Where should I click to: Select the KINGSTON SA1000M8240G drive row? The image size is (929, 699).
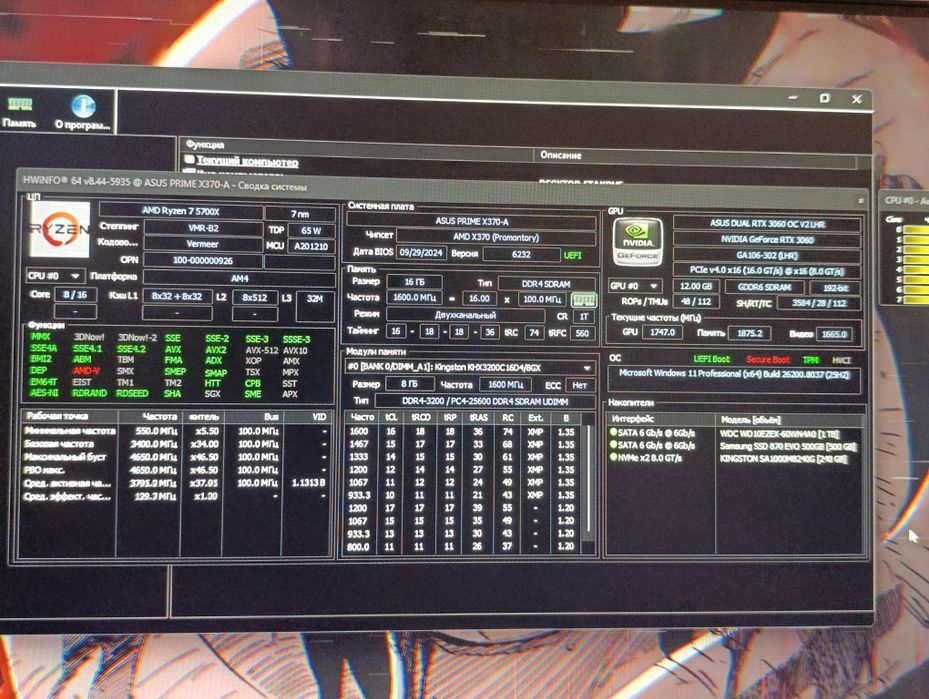(x=734, y=458)
